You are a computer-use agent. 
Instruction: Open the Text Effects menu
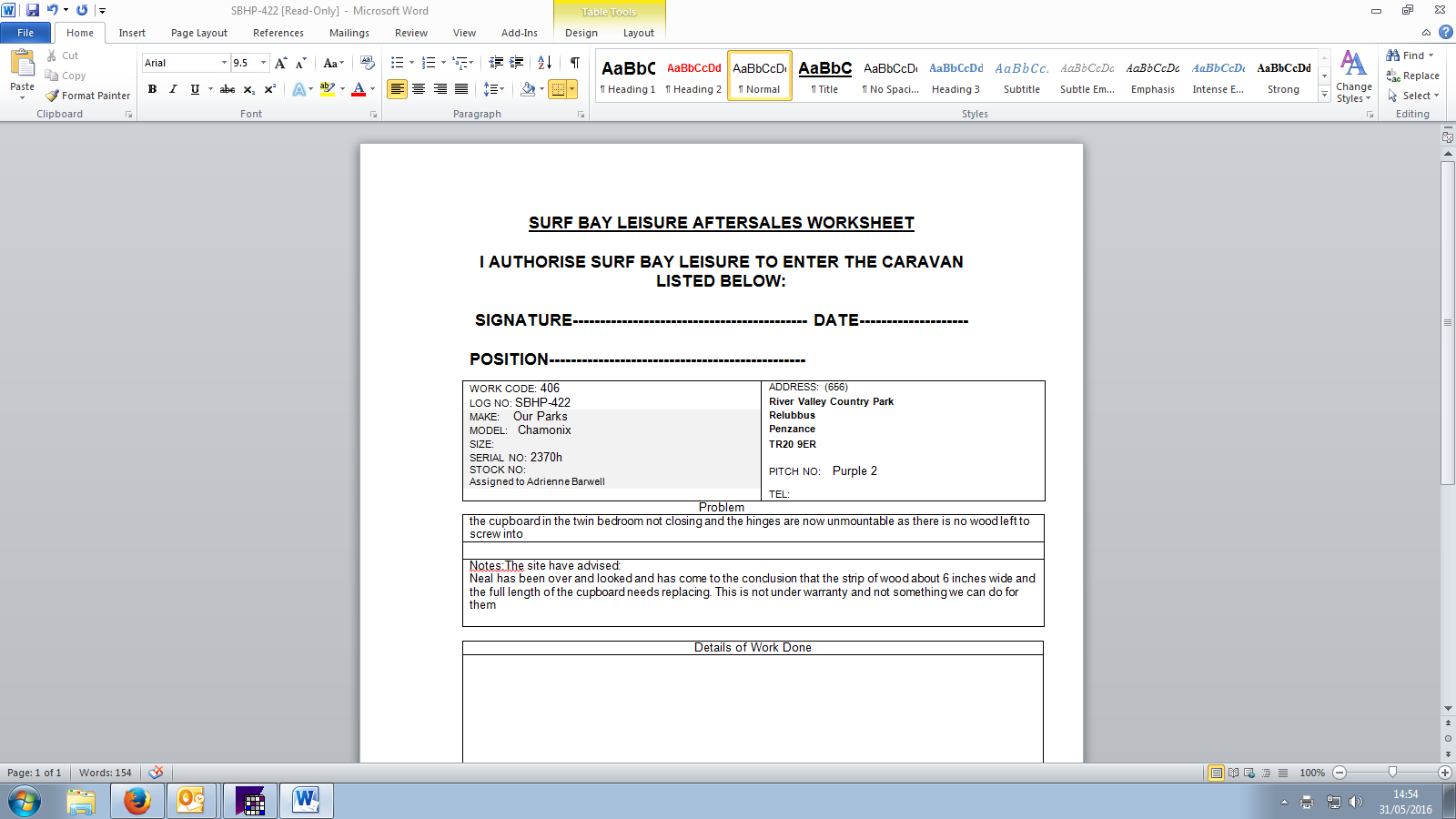tap(302, 89)
